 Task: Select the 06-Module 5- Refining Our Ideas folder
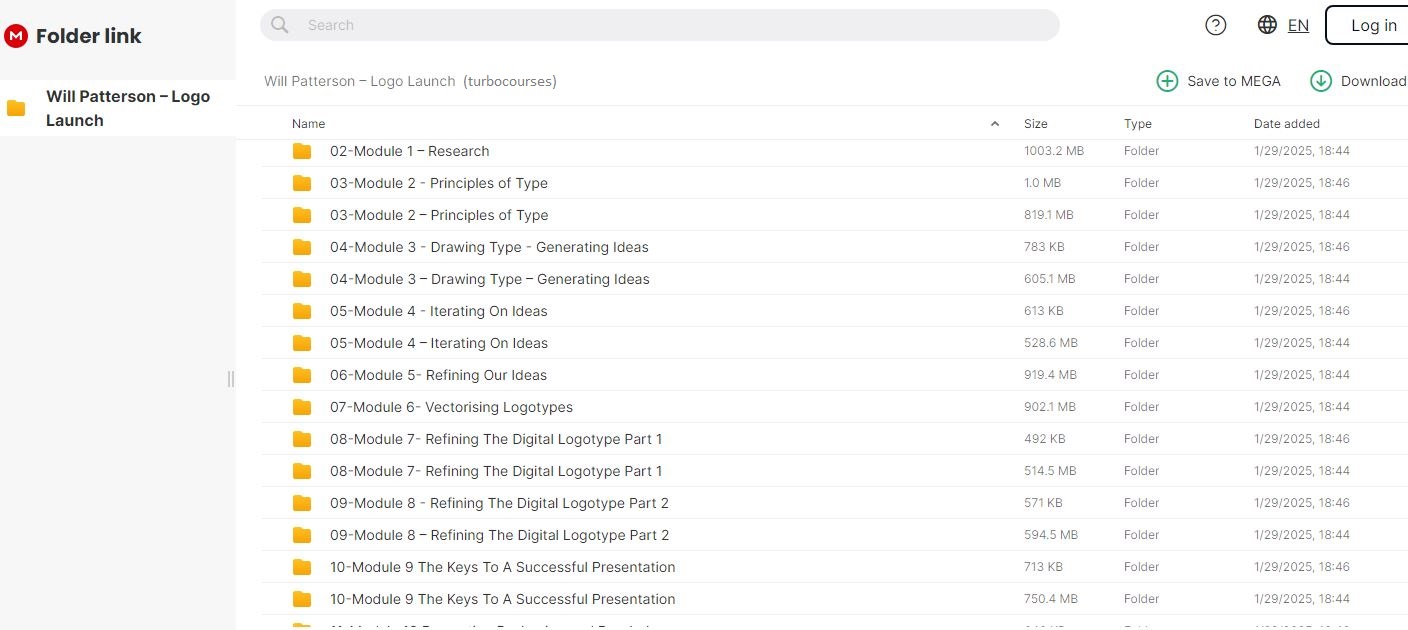tap(438, 375)
